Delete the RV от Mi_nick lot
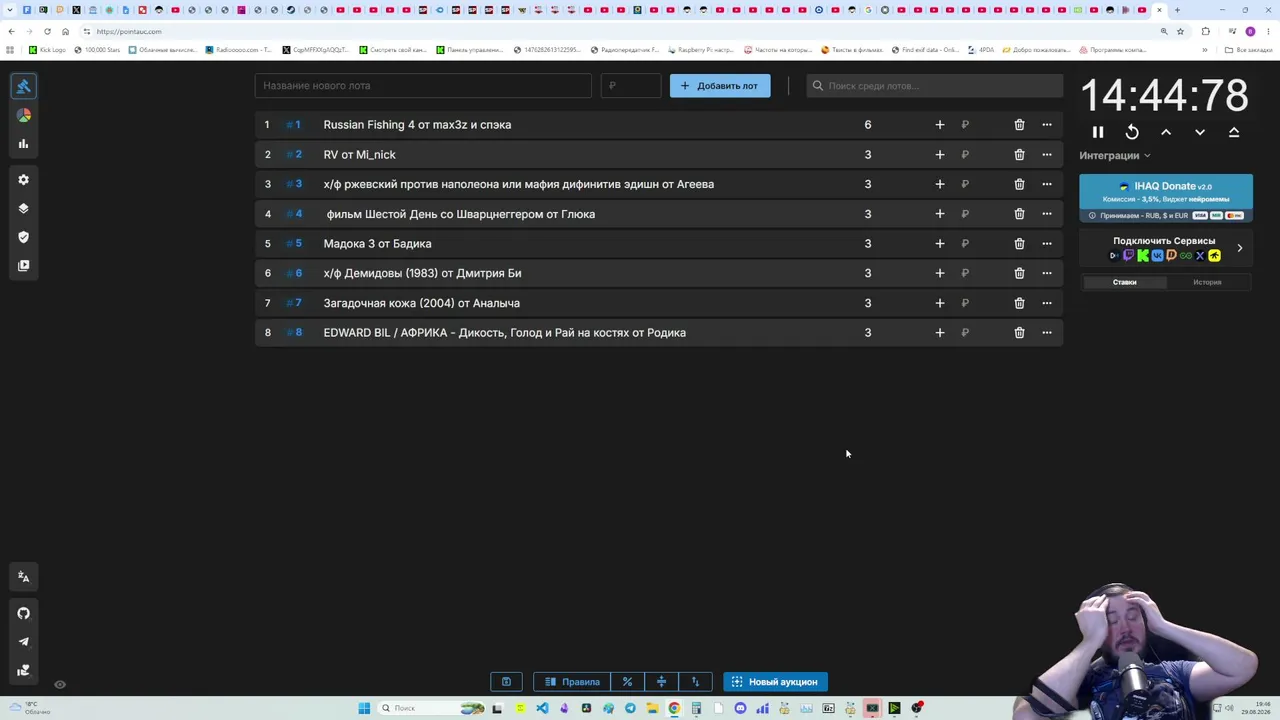This screenshot has height=720, width=1280. click(1019, 155)
